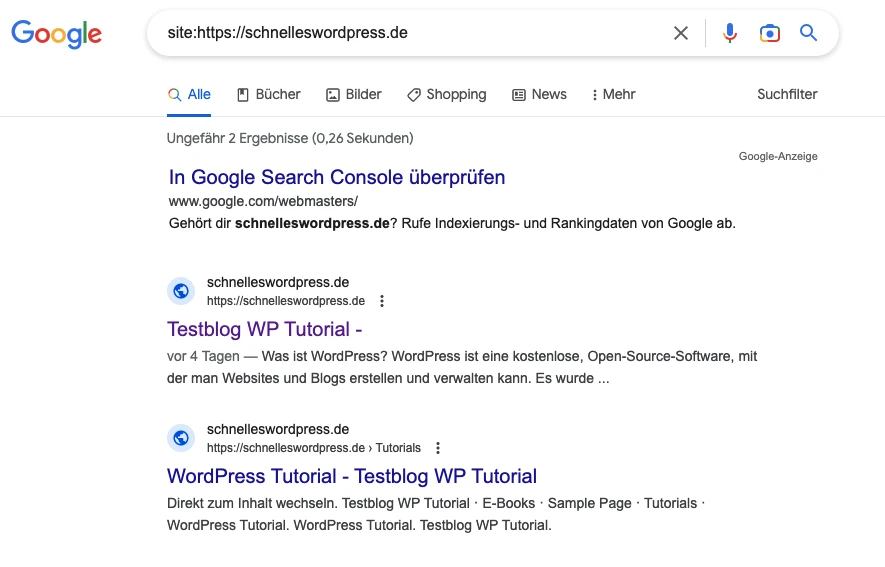This screenshot has height=567, width=885.
Task: Open three-dot options for Tutorials result
Action: [438, 448]
